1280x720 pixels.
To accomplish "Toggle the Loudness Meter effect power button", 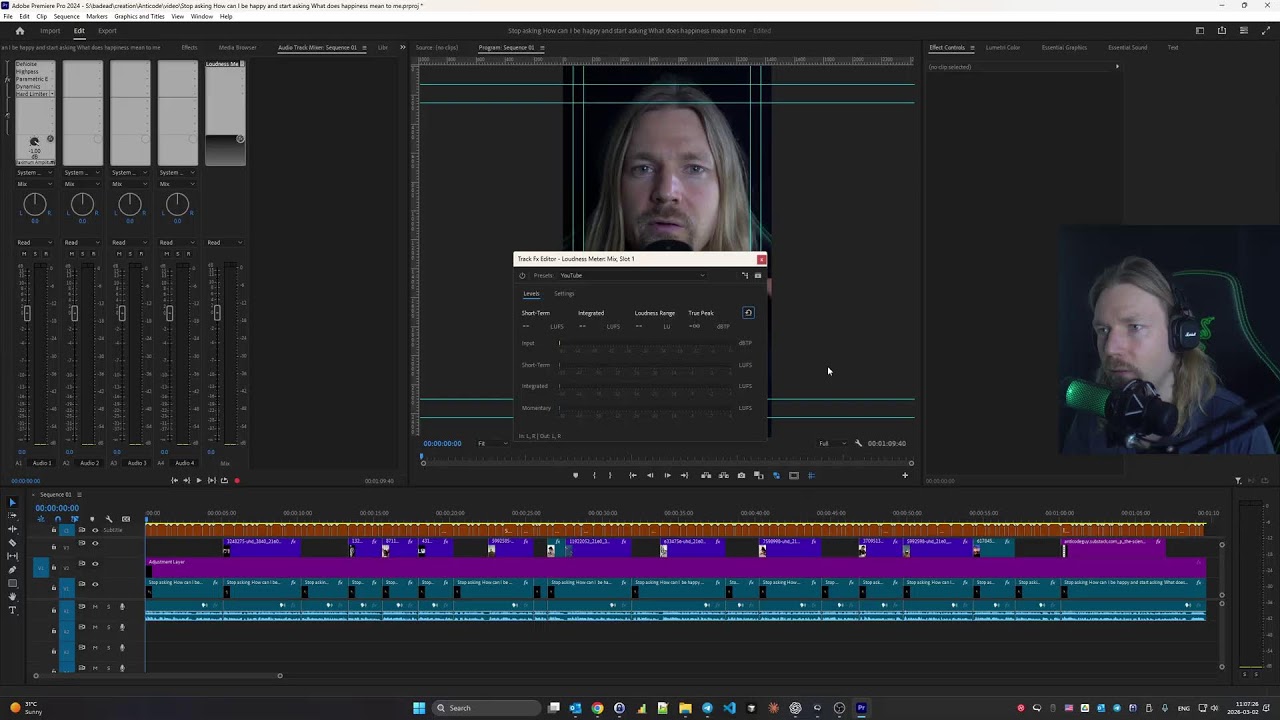I will pyautogui.click(x=522, y=276).
